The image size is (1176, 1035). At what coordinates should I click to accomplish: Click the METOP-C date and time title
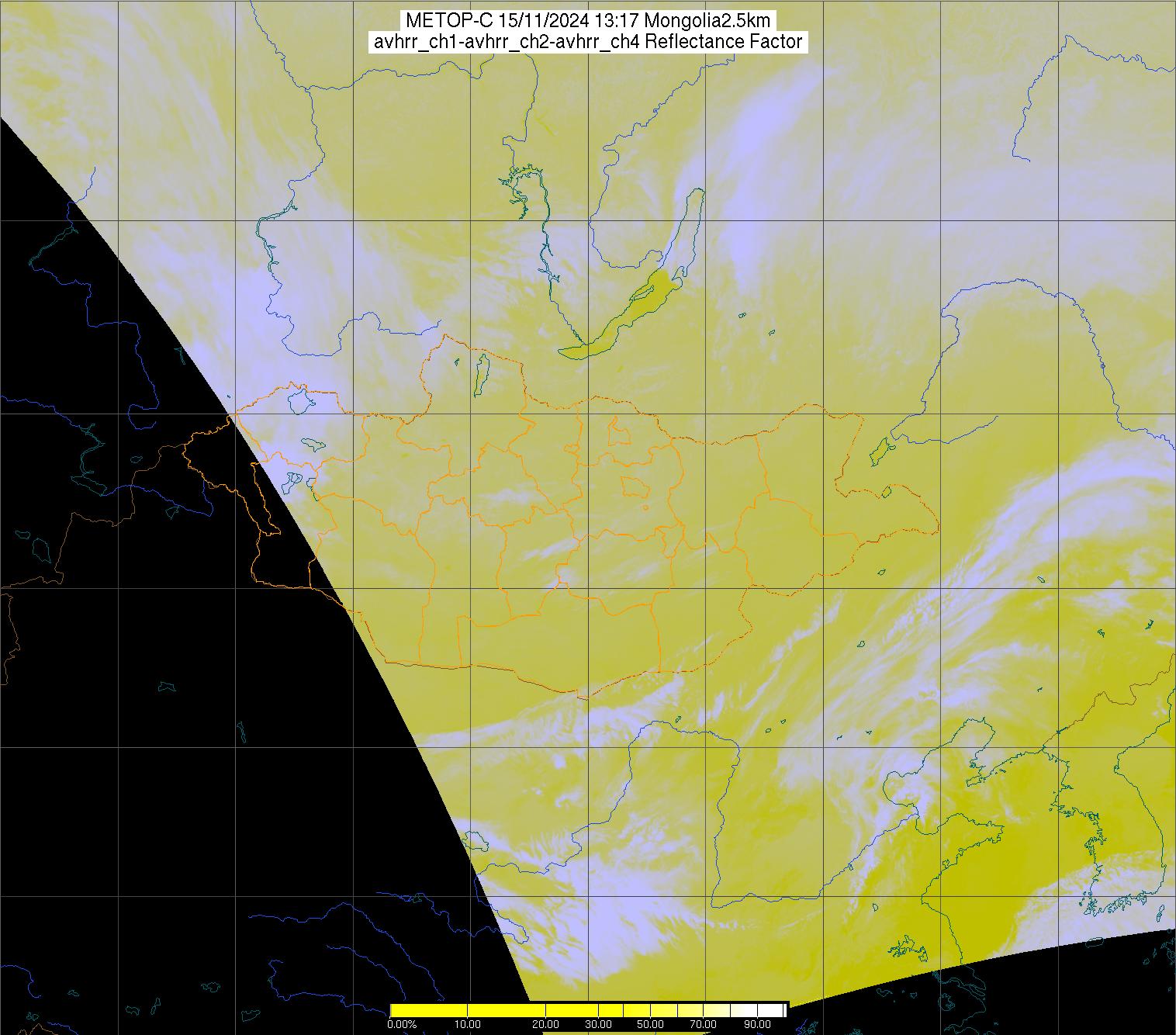click(x=587, y=21)
